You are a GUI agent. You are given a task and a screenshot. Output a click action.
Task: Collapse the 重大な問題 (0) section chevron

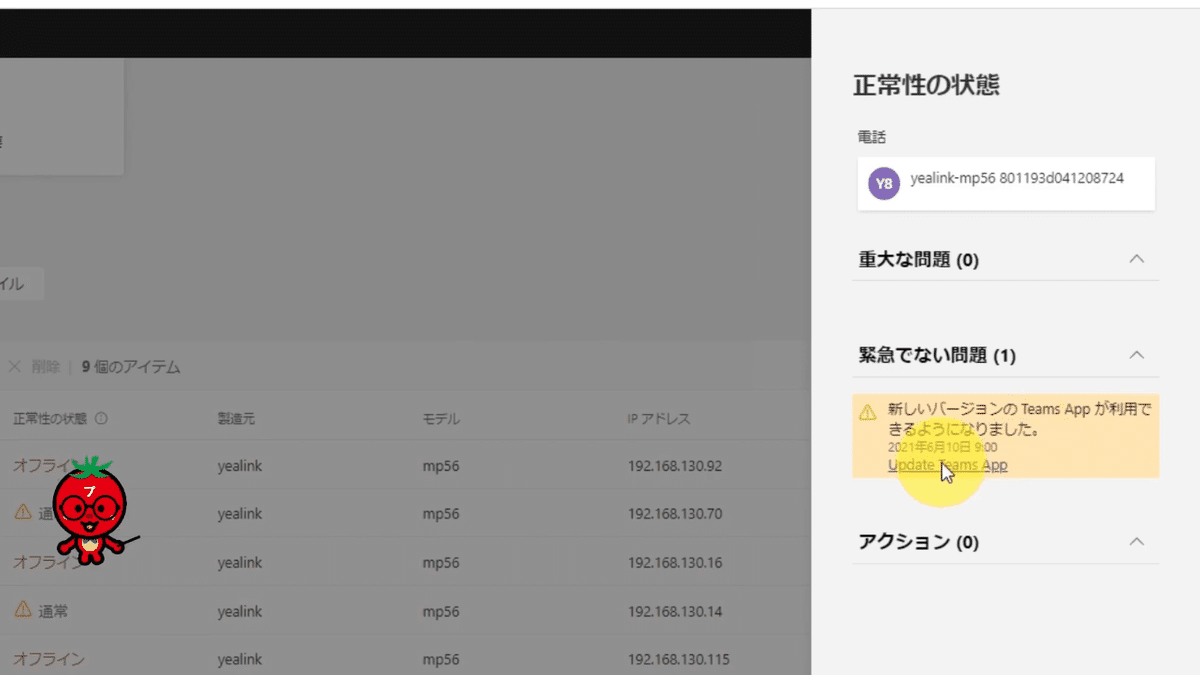[x=1136, y=259]
